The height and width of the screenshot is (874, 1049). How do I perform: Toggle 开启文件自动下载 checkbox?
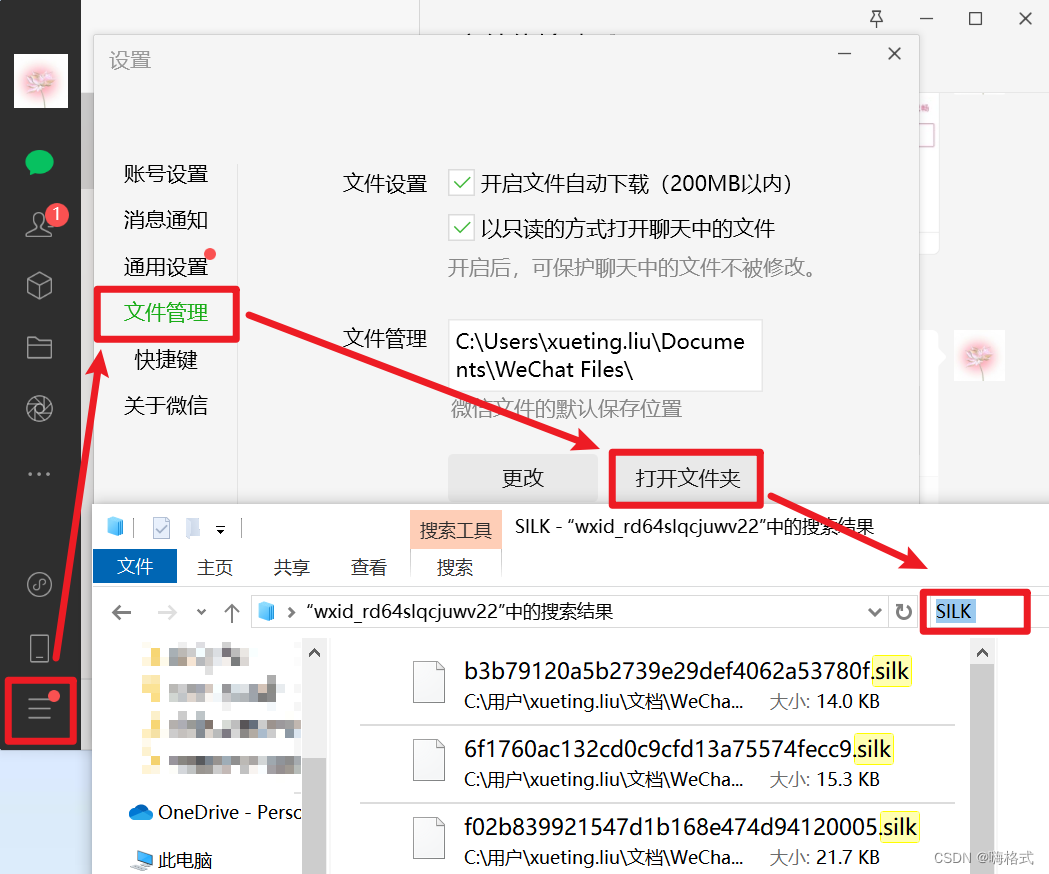tap(462, 183)
